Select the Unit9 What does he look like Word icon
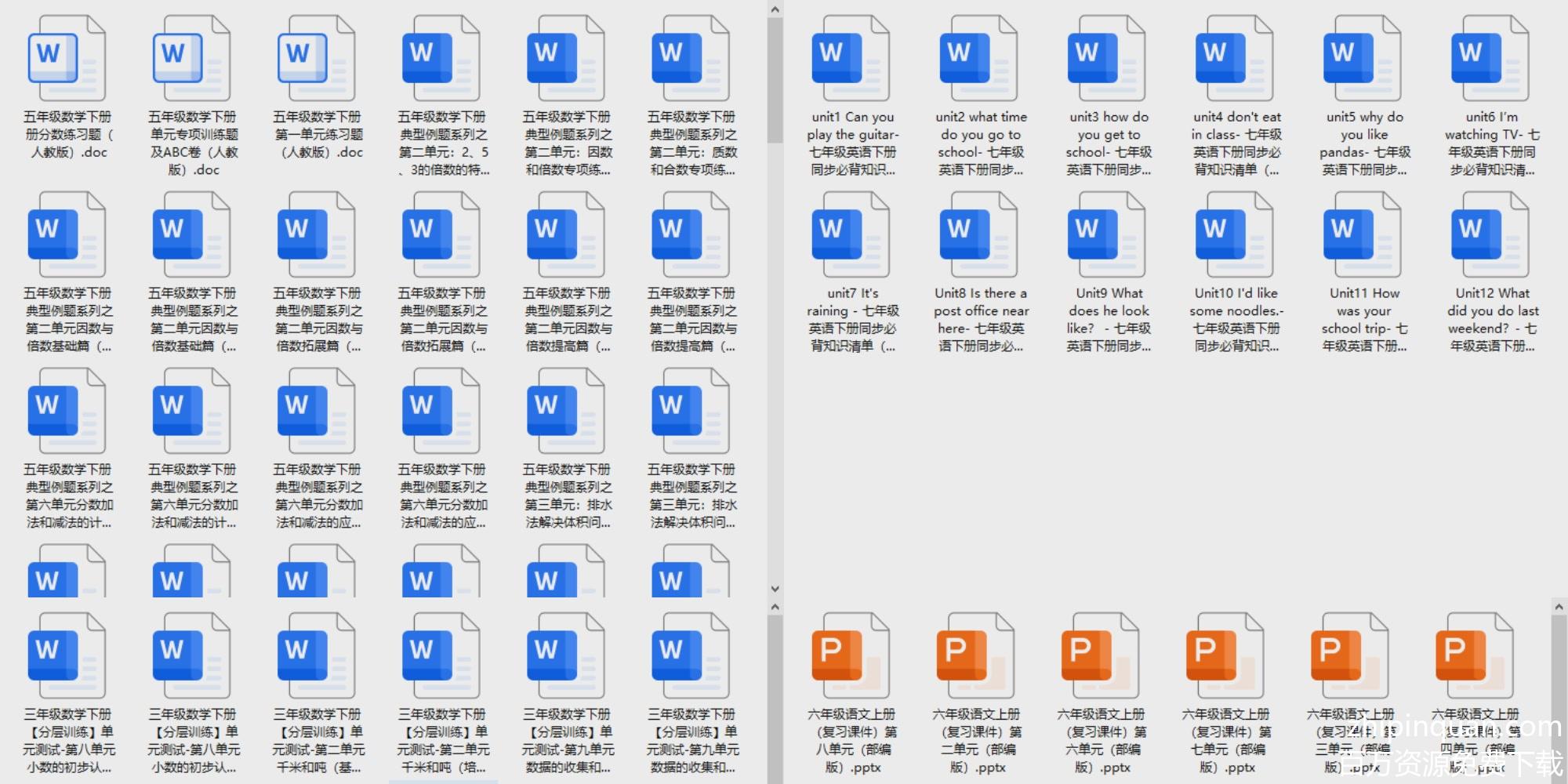This screenshot has height=784, width=1568. tap(1106, 235)
